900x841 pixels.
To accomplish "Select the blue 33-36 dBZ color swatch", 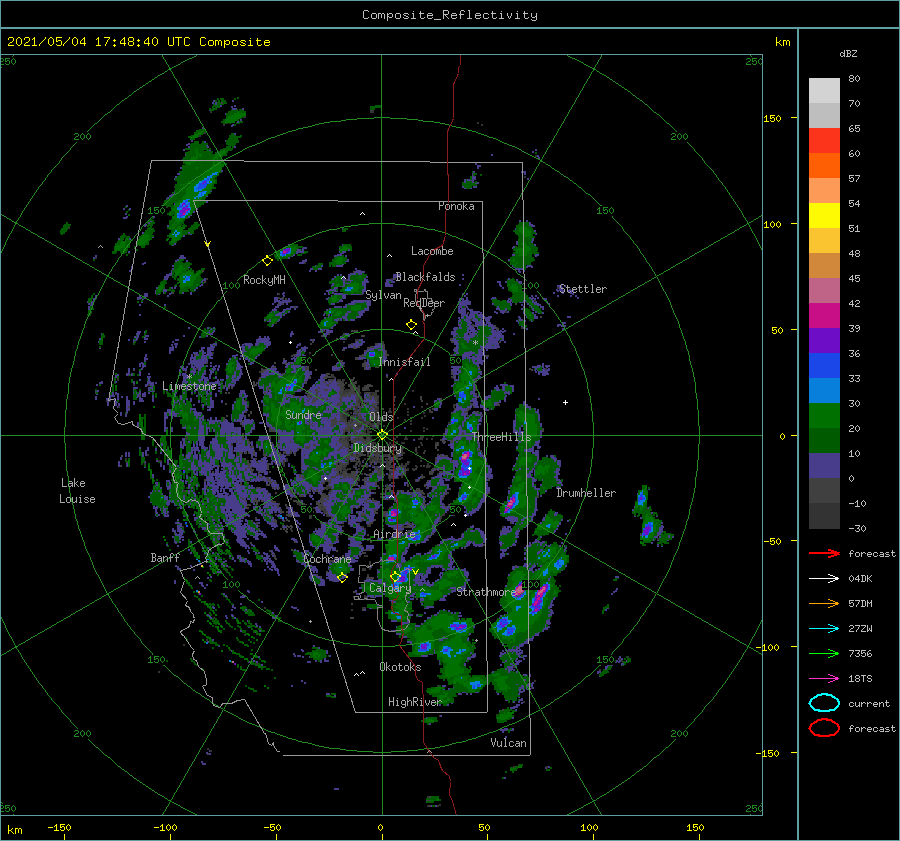I will [824, 366].
